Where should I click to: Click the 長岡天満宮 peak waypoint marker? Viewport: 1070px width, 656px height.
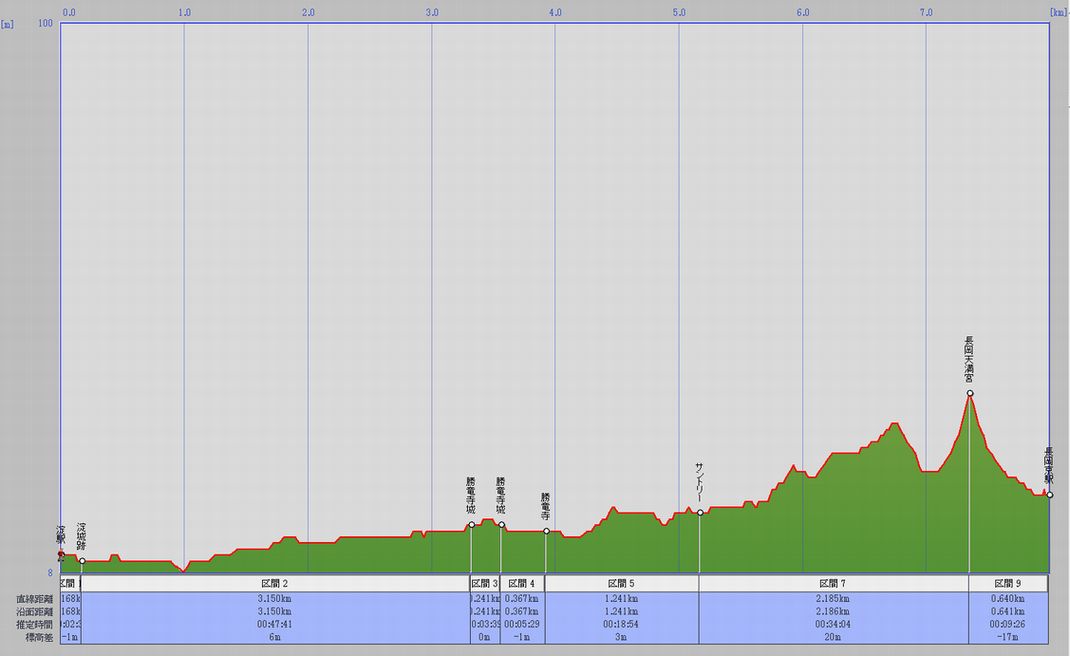pos(969,394)
